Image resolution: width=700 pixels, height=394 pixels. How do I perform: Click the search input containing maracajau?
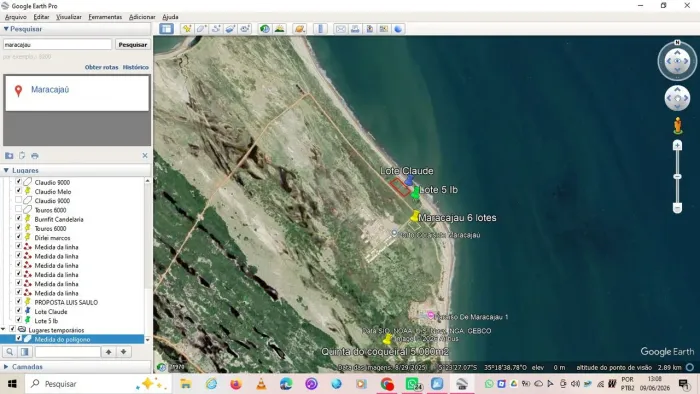57,45
